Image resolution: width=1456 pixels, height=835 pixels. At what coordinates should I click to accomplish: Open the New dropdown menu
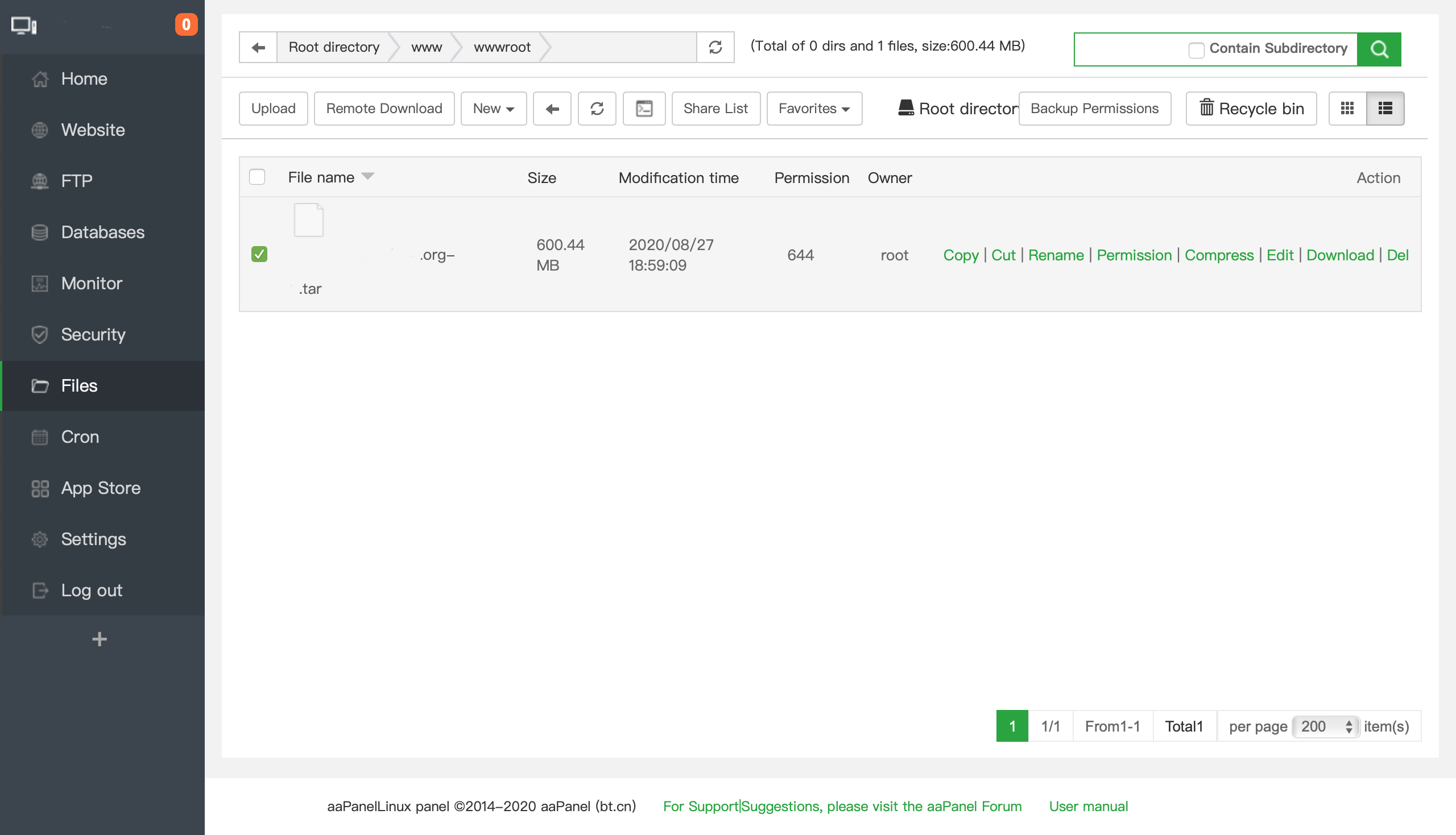[x=493, y=109]
